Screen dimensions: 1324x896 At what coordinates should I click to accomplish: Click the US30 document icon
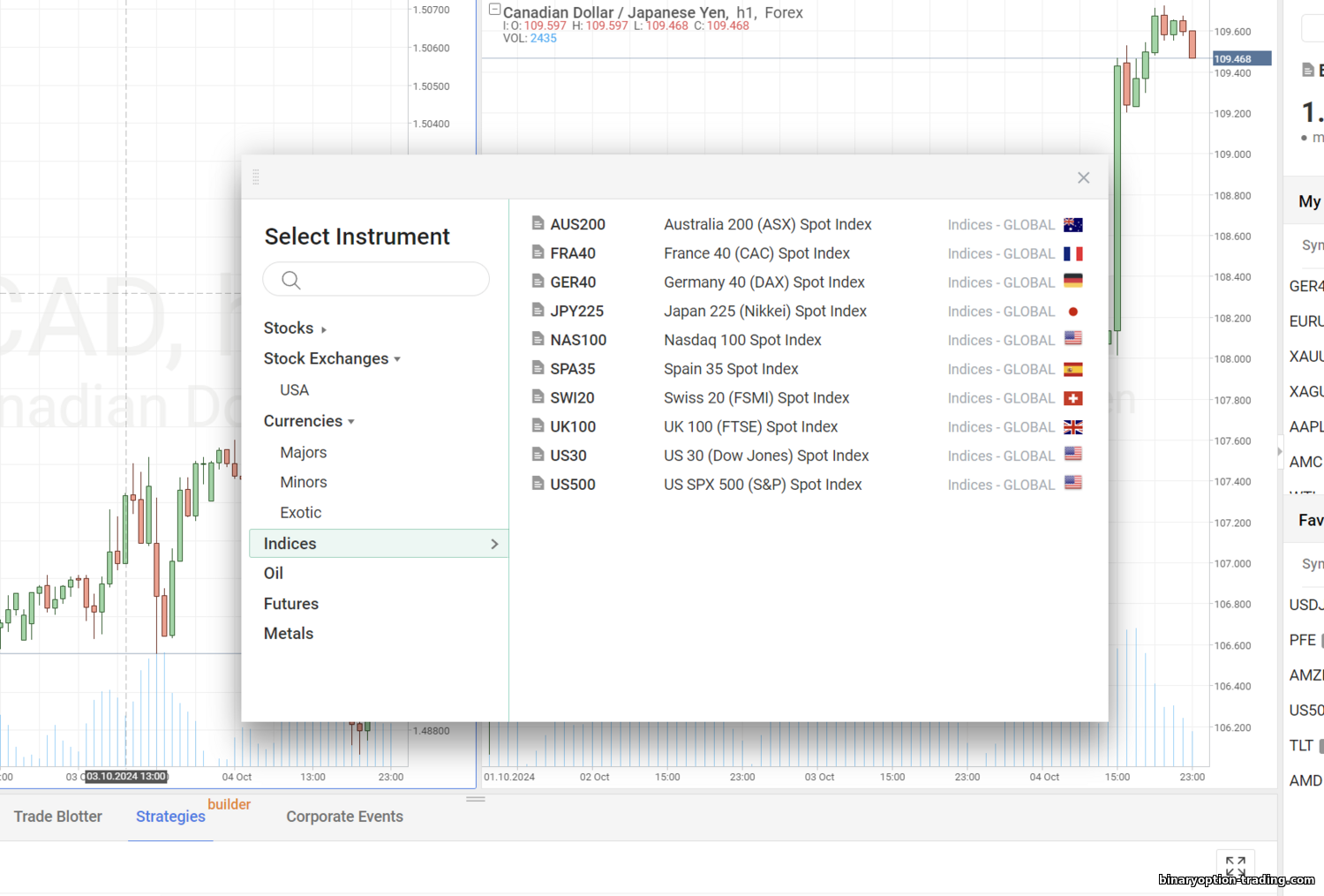pyautogui.click(x=538, y=455)
